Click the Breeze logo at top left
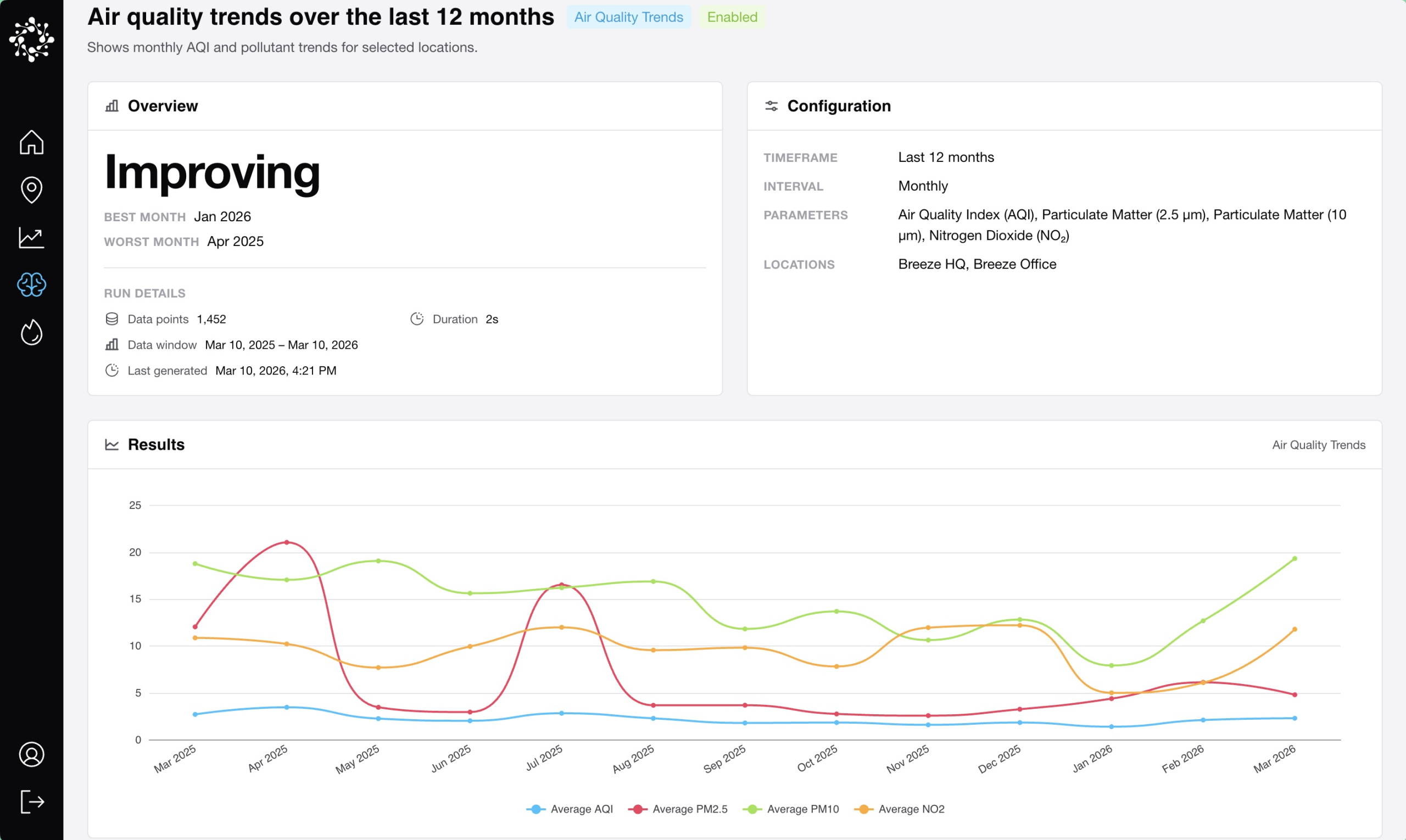The image size is (1406, 840). point(32,39)
